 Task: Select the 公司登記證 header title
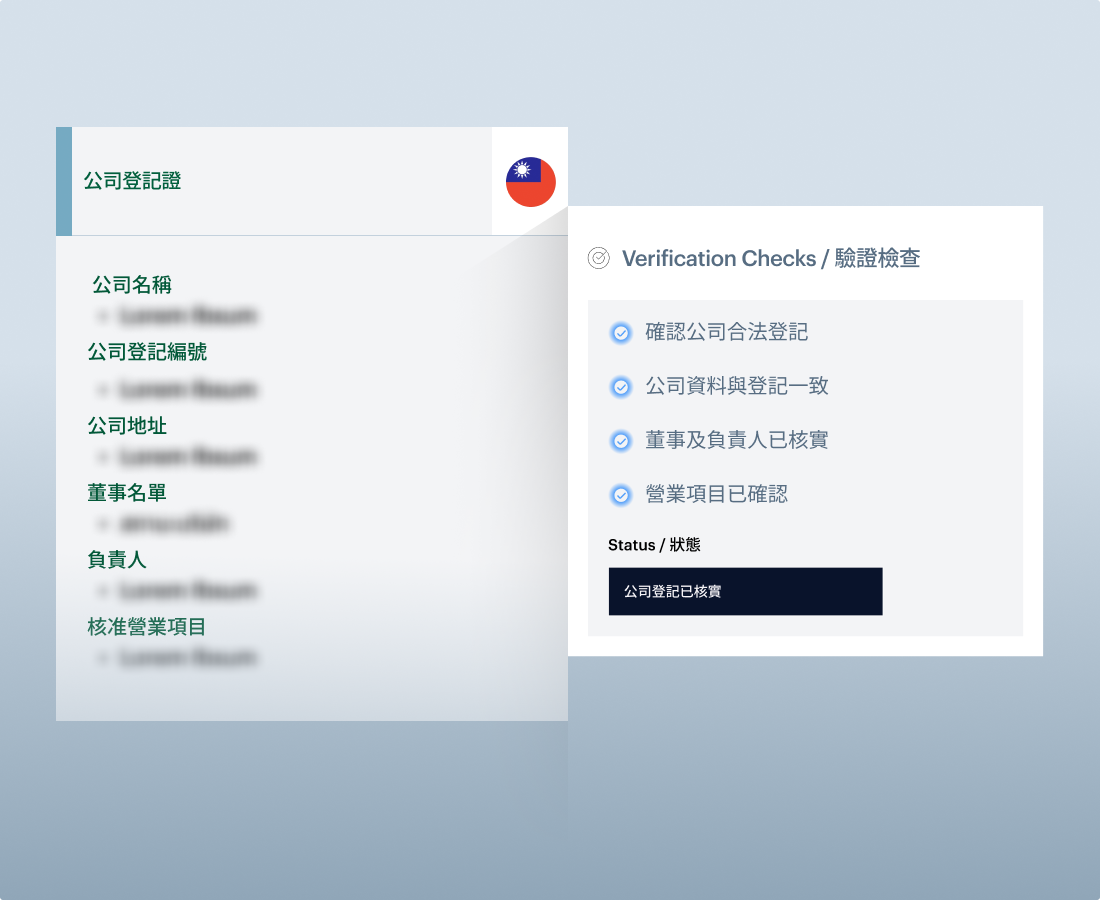click(132, 181)
